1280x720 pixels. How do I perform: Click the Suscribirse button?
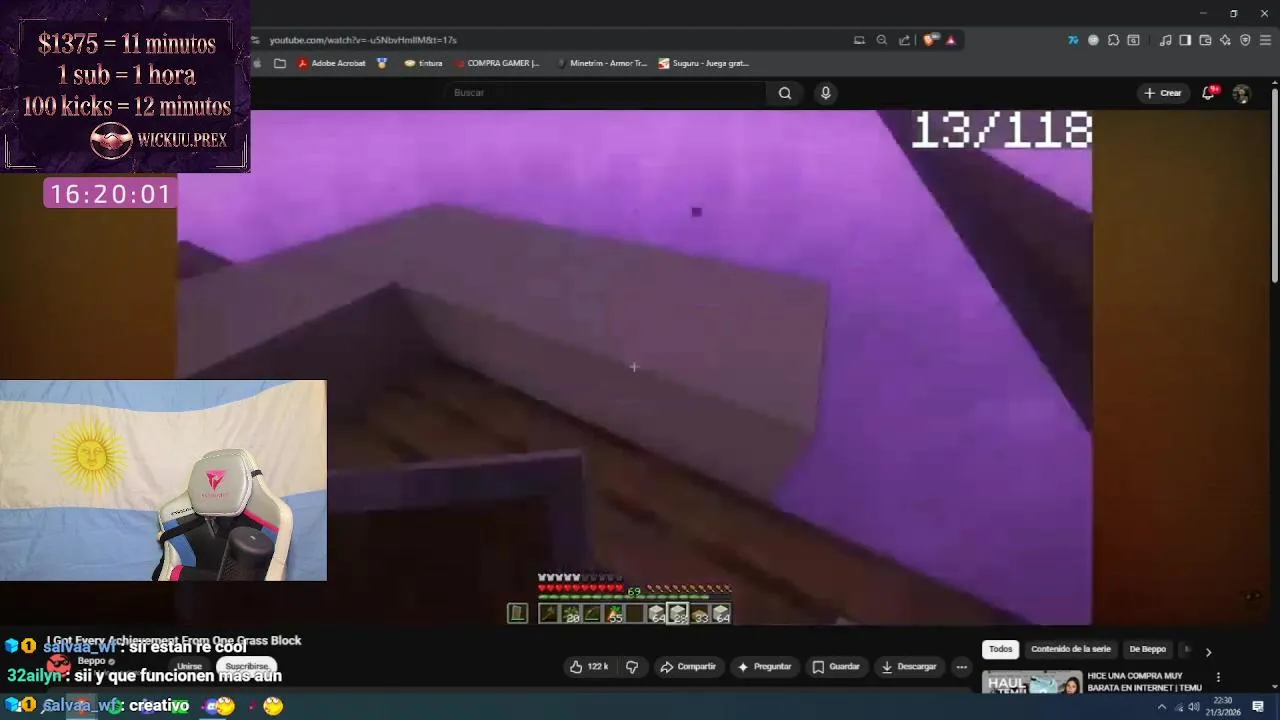coord(247,666)
